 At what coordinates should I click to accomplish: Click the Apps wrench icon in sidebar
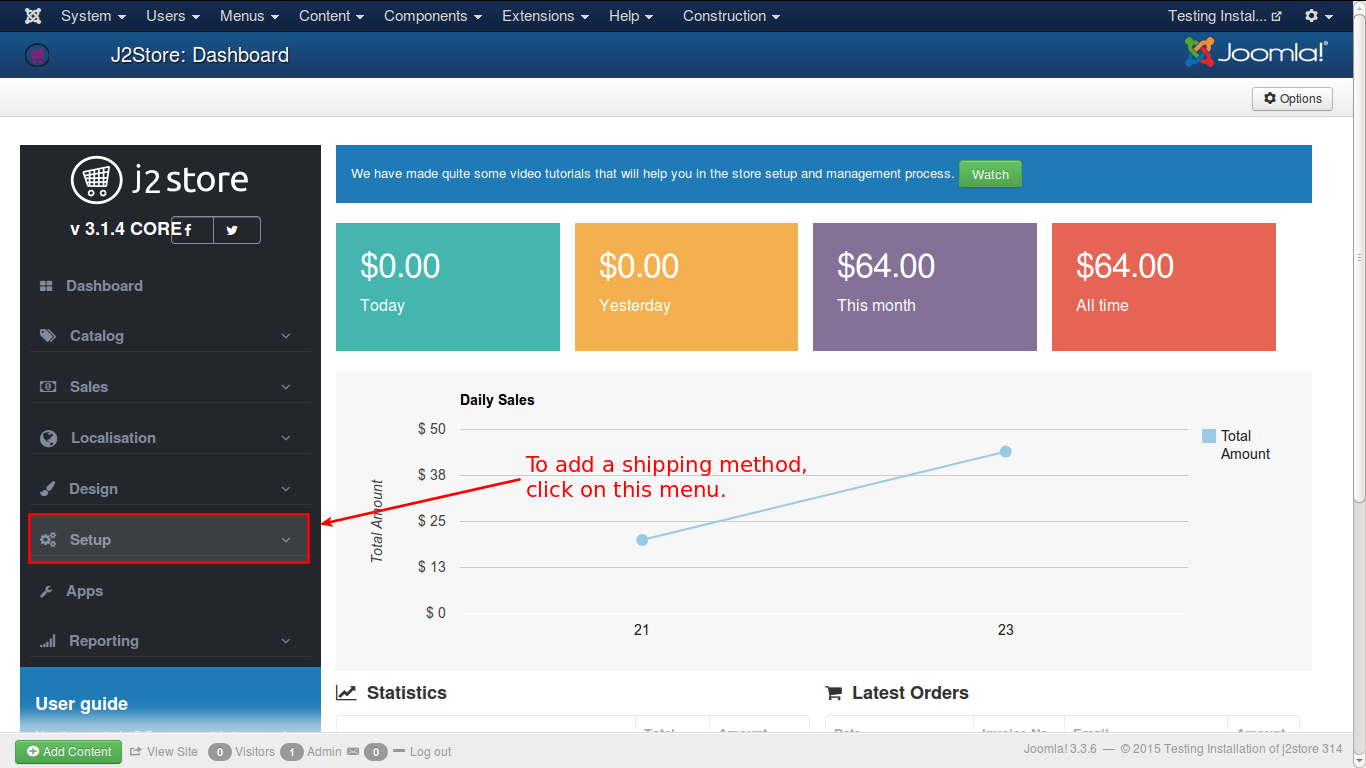46,591
